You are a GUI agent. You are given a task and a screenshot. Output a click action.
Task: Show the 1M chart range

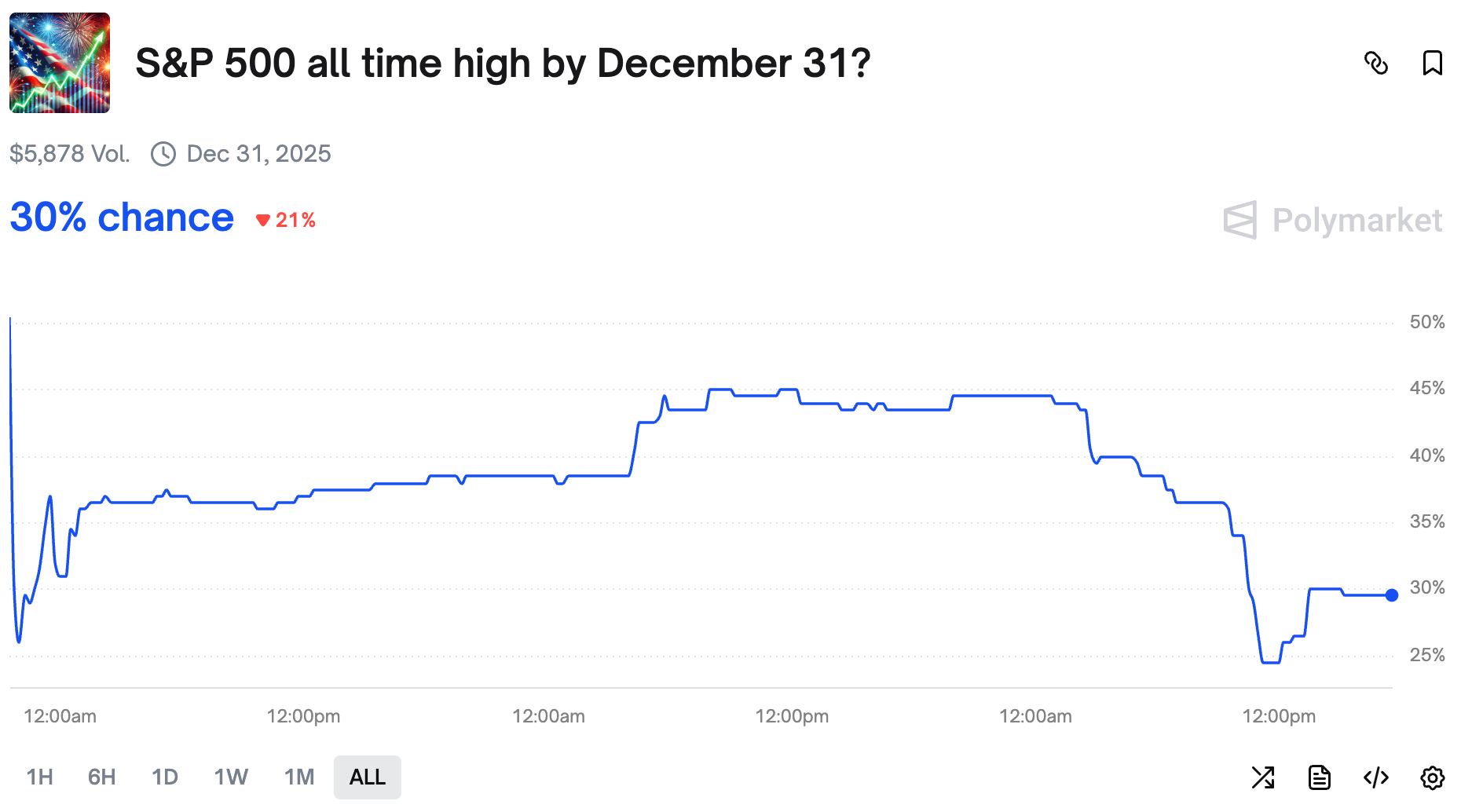click(x=299, y=777)
